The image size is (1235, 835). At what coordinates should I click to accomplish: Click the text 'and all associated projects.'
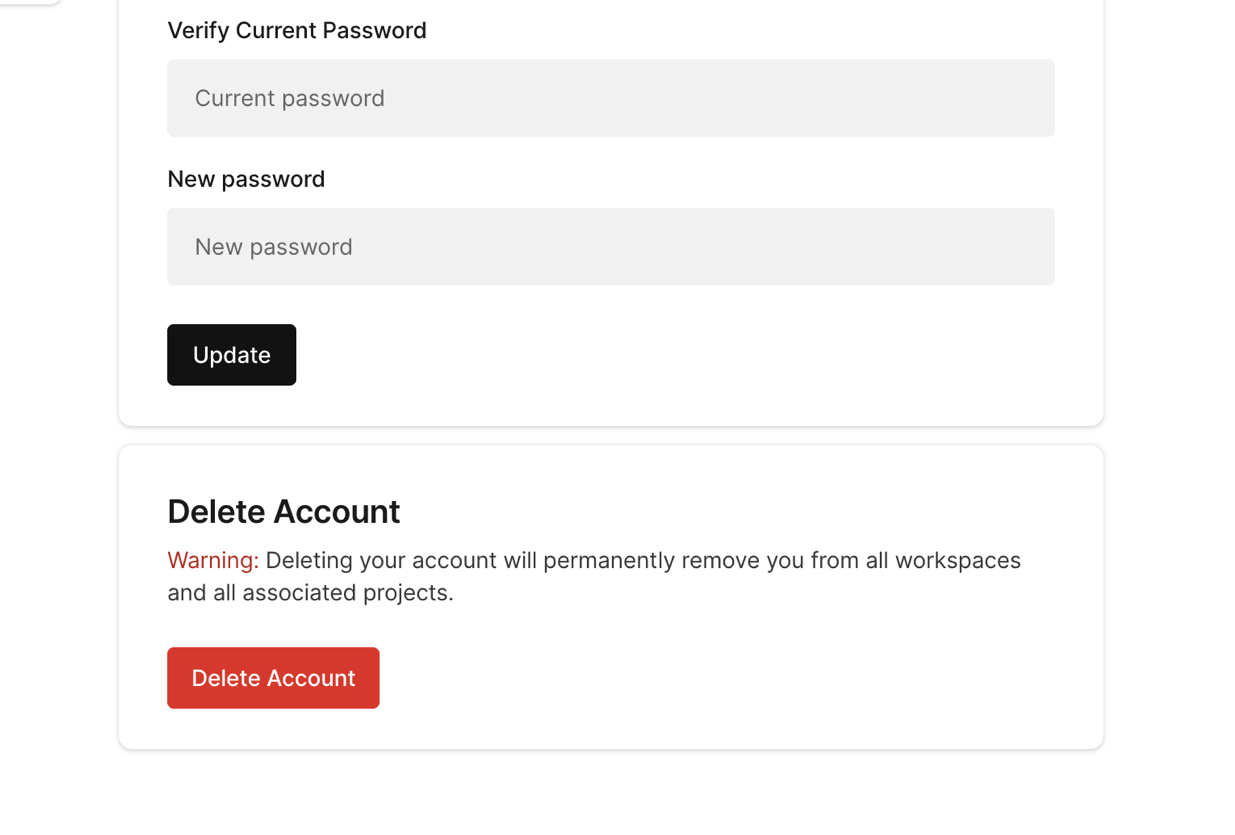click(x=310, y=593)
